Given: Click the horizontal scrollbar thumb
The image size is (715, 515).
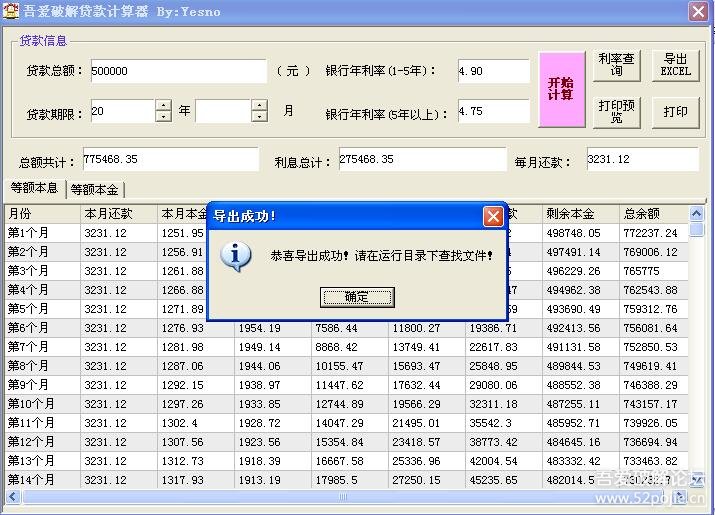Looking at the screenshot, I should tap(342, 496).
